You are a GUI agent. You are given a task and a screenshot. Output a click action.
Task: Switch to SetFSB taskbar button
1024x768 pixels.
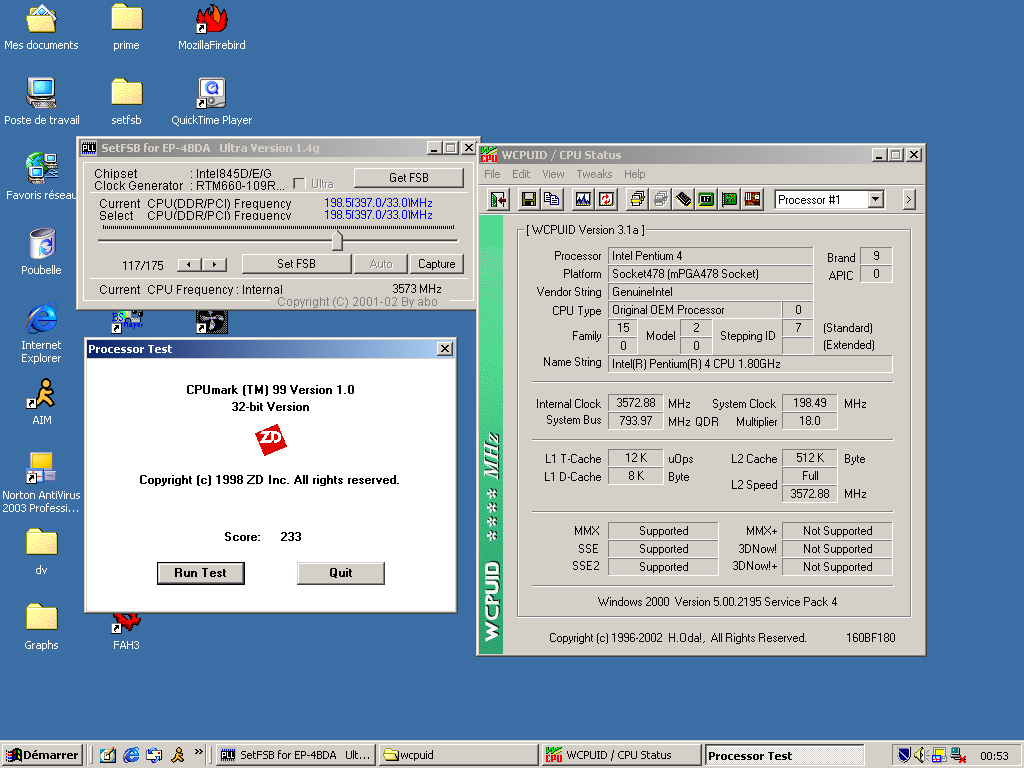point(296,755)
